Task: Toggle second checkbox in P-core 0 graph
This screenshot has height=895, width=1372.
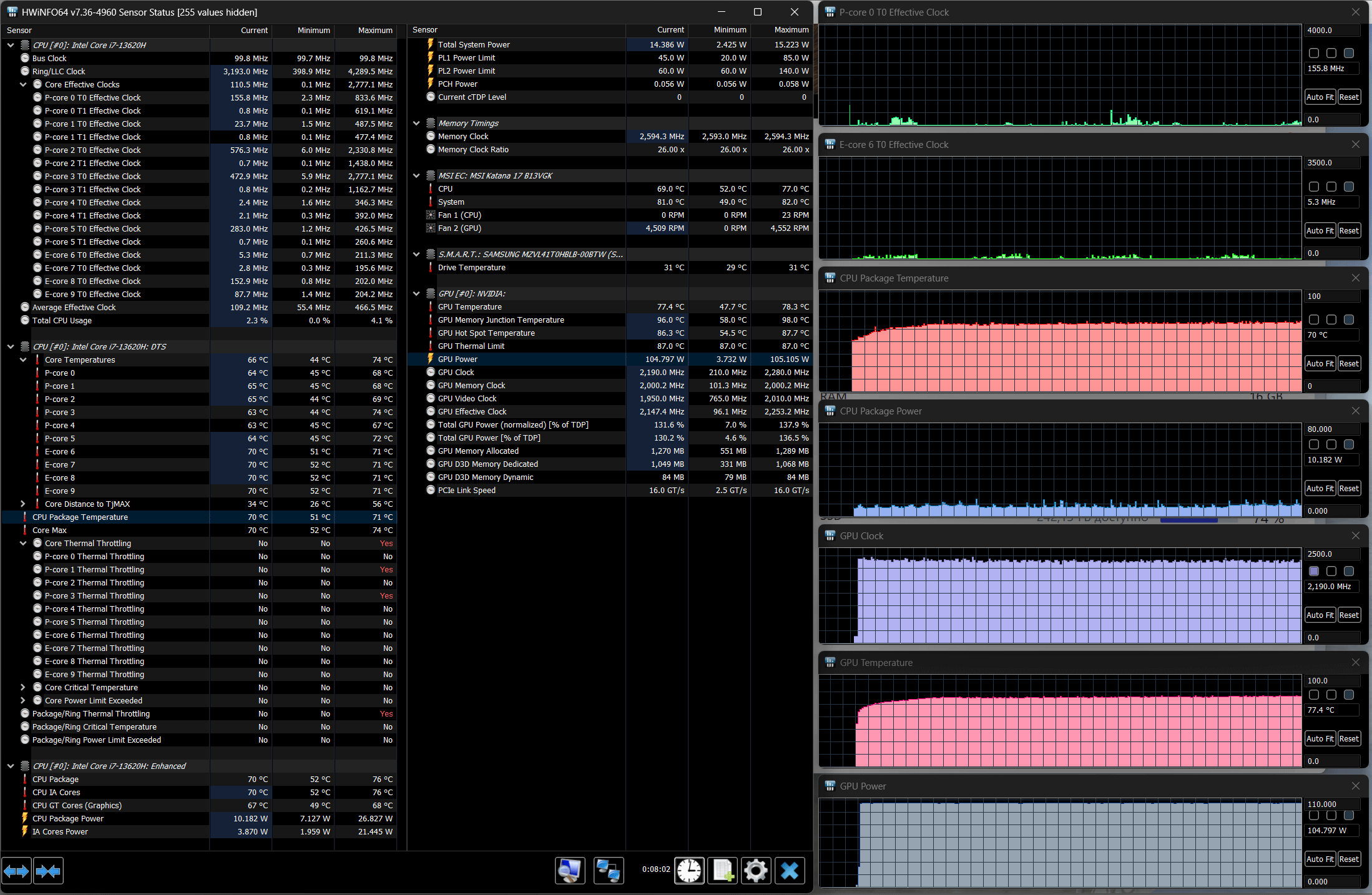Action: coord(1331,54)
